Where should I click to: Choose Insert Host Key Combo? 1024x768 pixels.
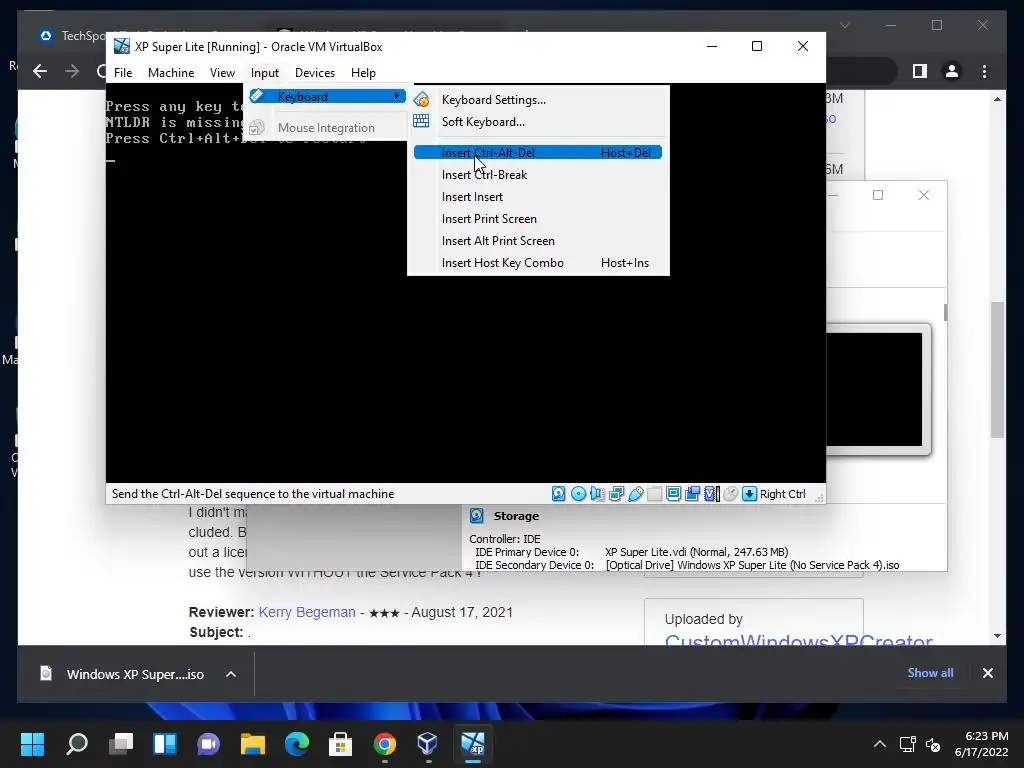coord(538,263)
